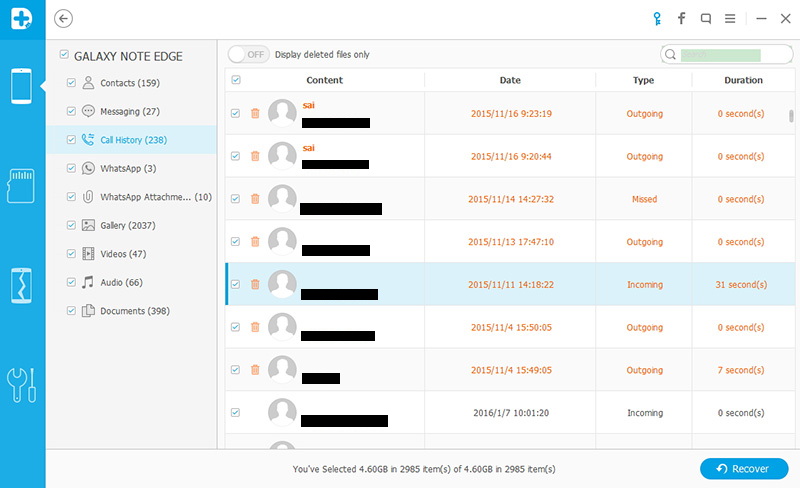The height and width of the screenshot is (488, 800).
Task: Click the call list vertical scrollbar thumb
Action: point(791,116)
